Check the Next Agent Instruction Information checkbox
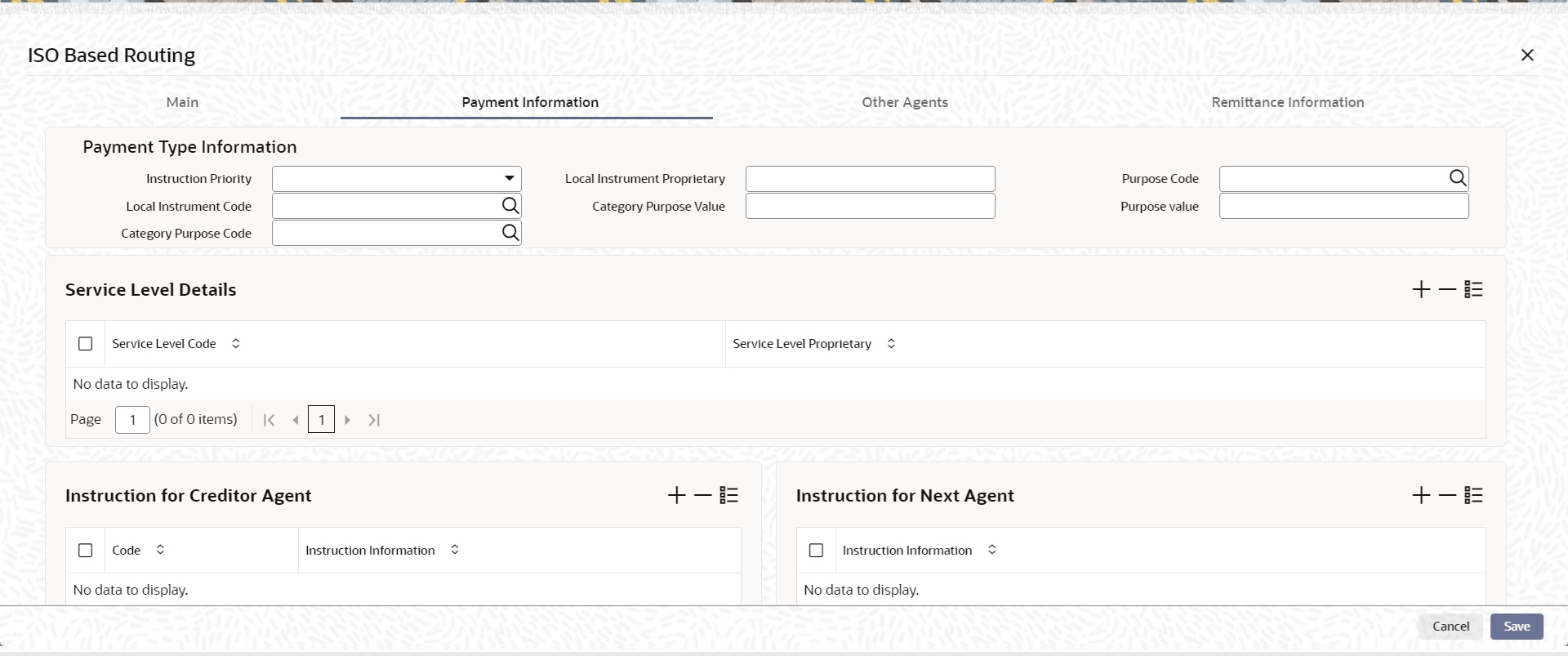1568x656 pixels. pyautogui.click(x=816, y=551)
